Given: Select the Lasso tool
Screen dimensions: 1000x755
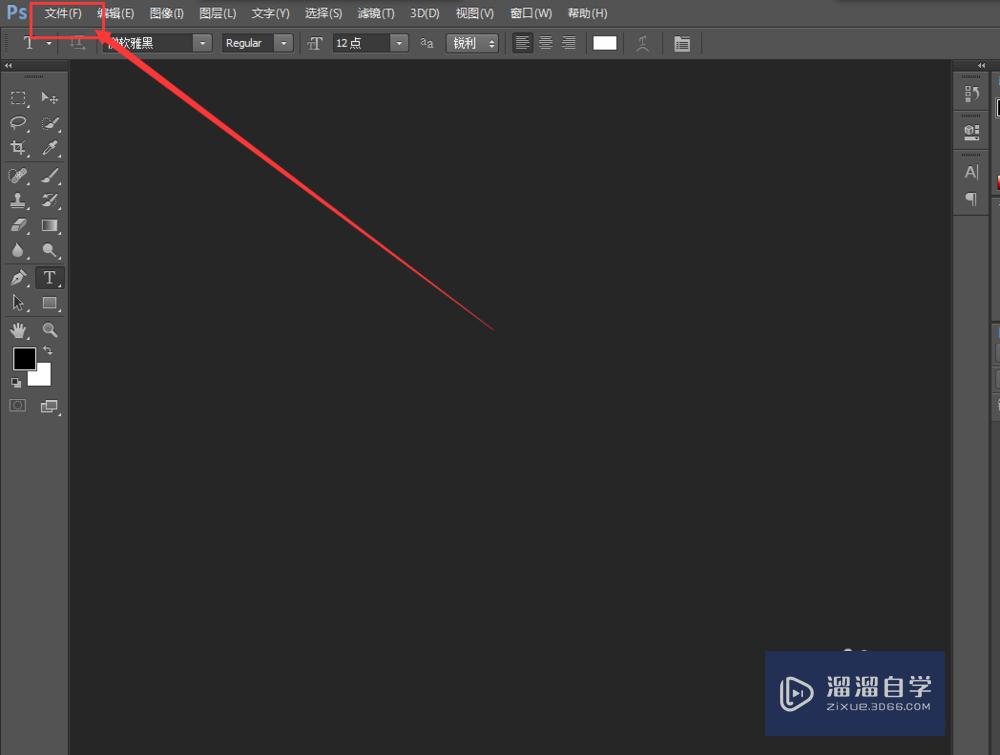Looking at the screenshot, I should (x=18, y=123).
